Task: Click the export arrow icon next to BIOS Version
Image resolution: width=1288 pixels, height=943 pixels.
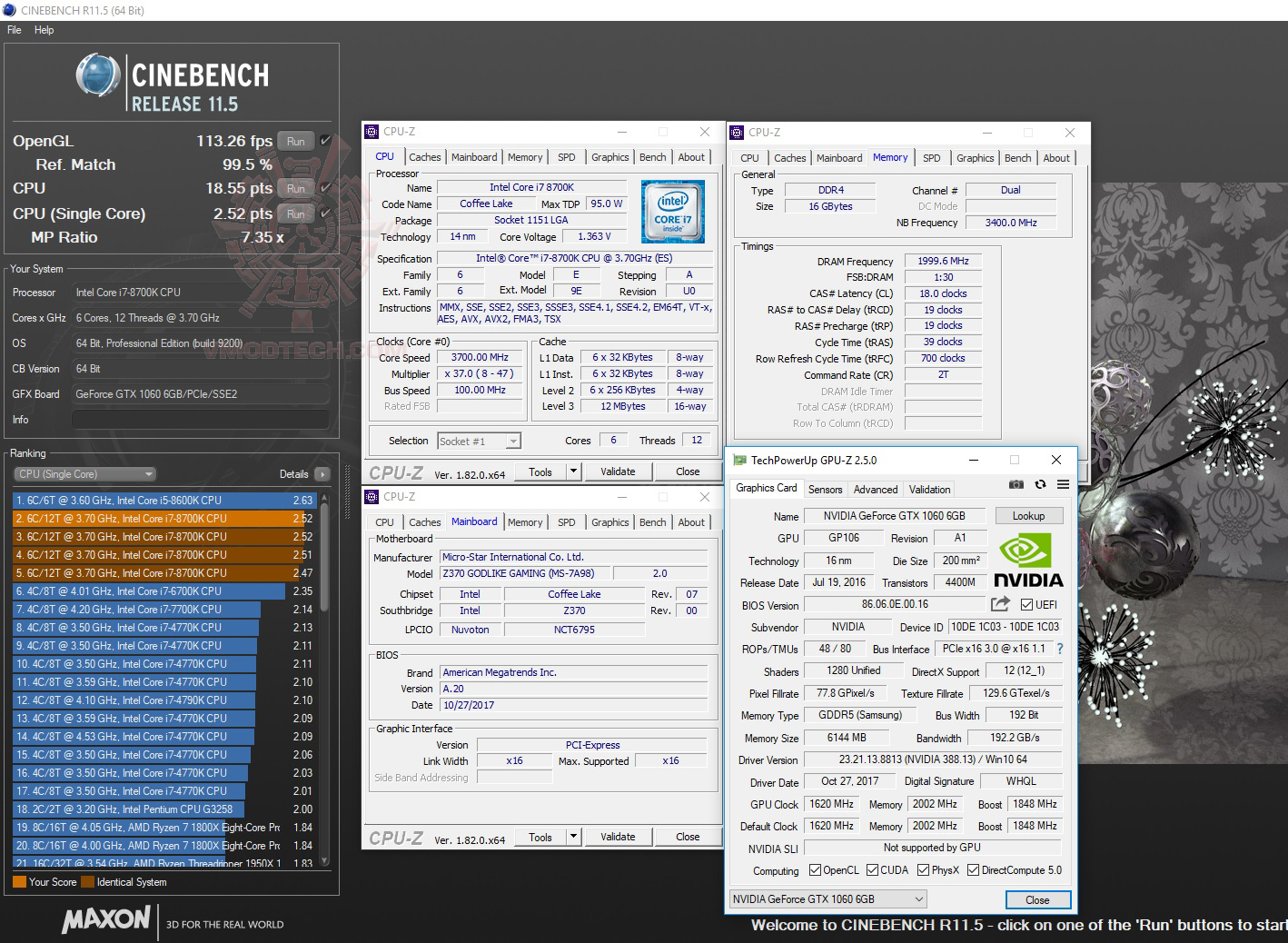Action: (x=999, y=602)
